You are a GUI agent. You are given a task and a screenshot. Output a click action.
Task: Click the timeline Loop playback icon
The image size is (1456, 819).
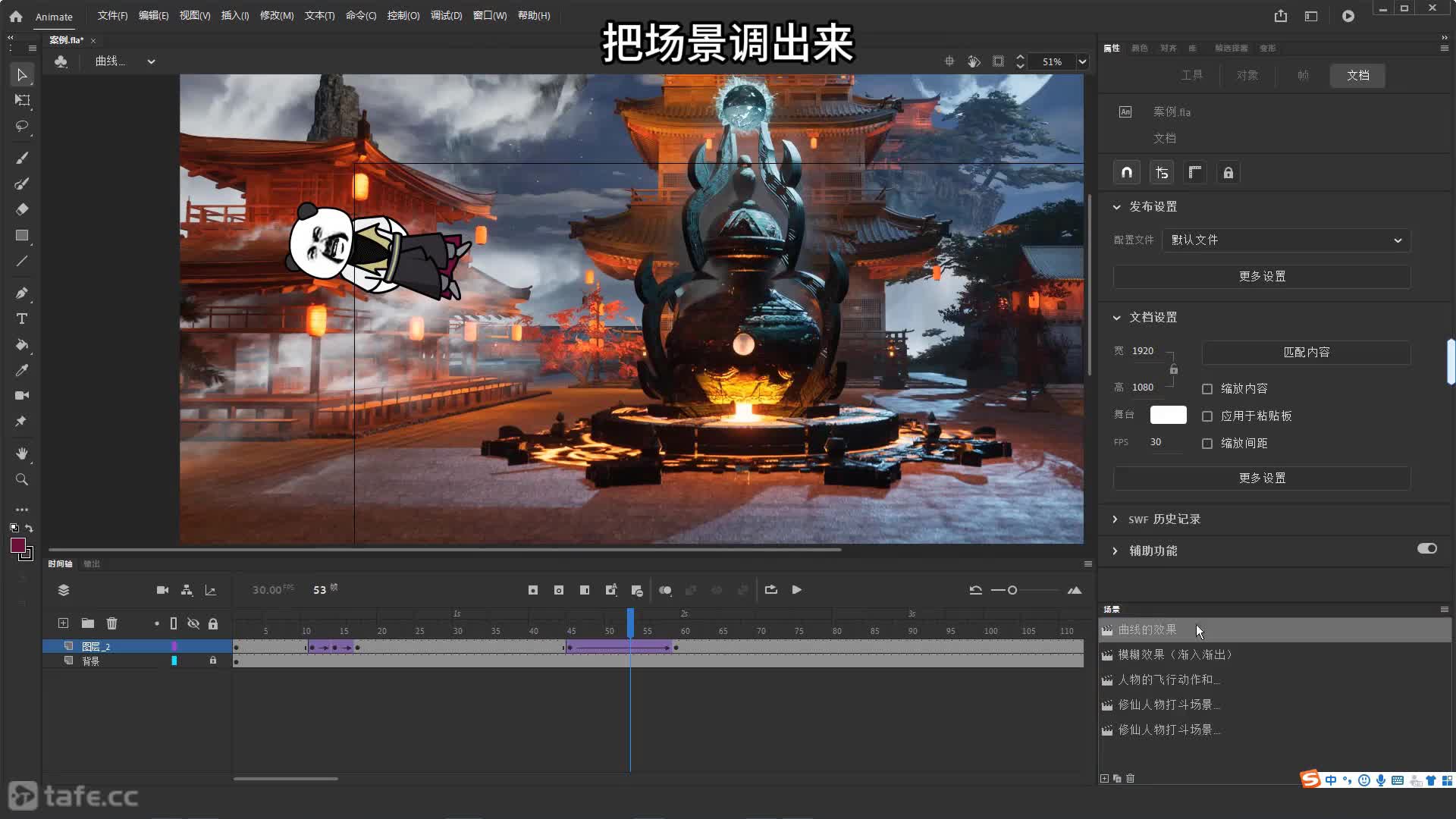pyautogui.click(x=771, y=590)
